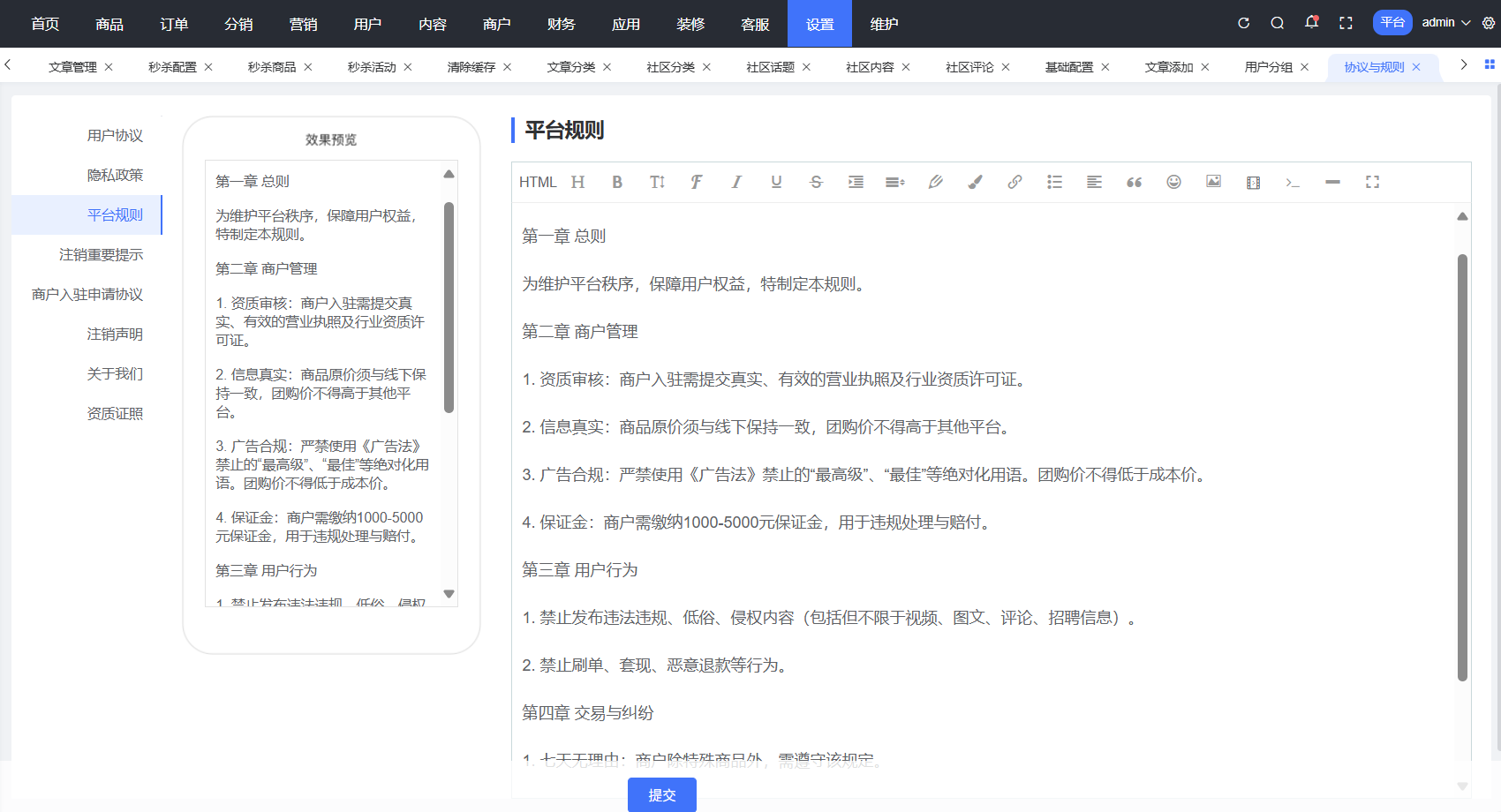Close the 清除缓存 tab
Image resolution: width=1501 pixels, height=812 pixels.
coord(508,67)
